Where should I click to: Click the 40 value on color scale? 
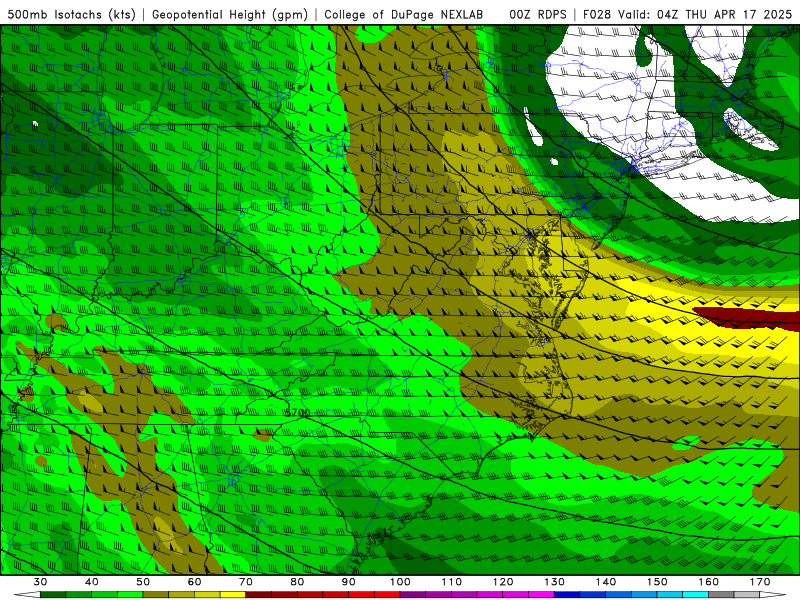tap(91, 582)
